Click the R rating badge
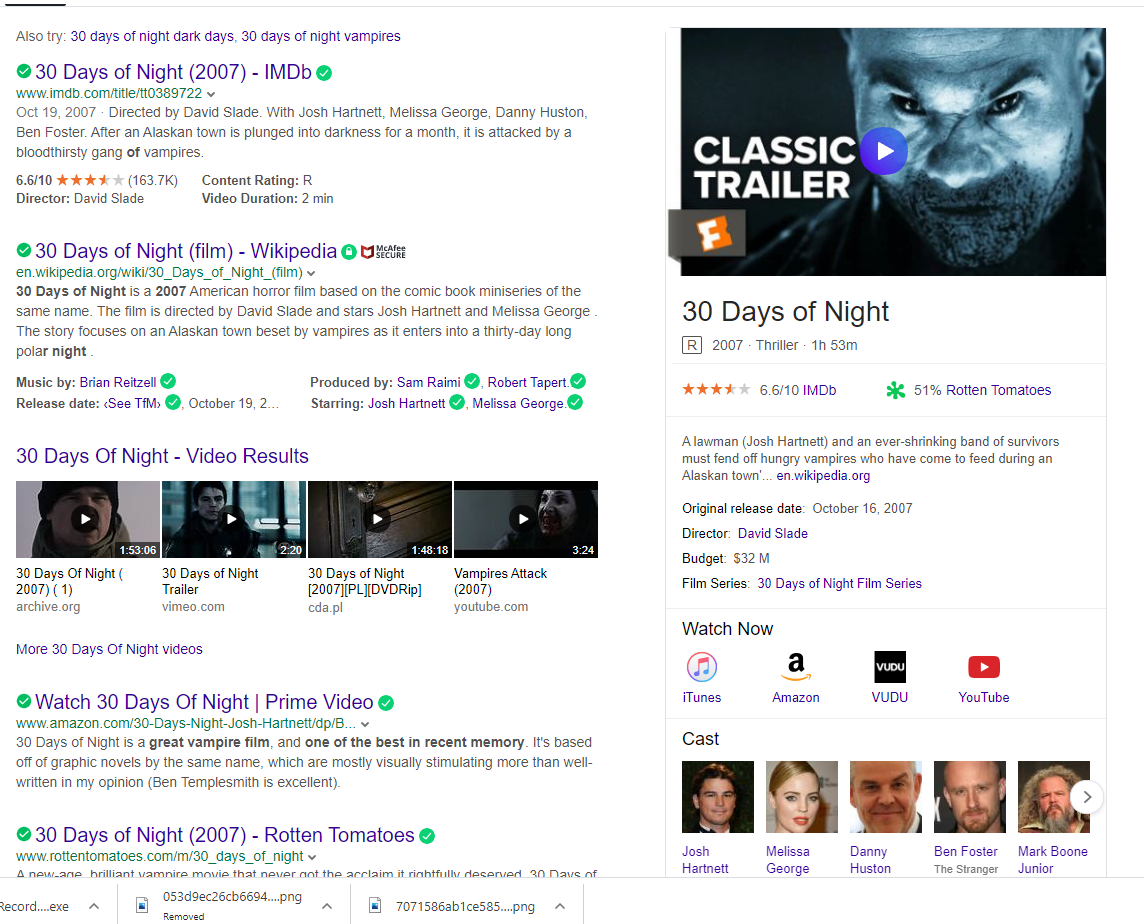Screen dimensions: 1144x924 click(692, 345)
